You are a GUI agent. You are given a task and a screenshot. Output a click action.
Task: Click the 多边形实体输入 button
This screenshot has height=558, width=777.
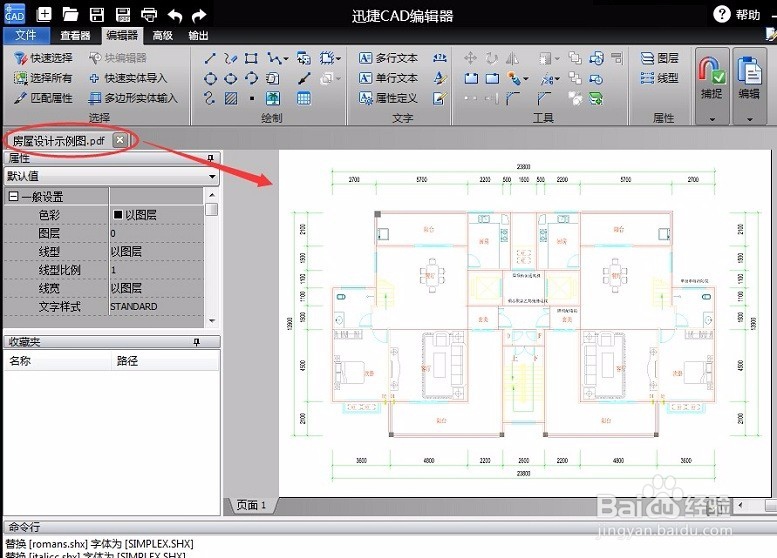pos(133,98)
